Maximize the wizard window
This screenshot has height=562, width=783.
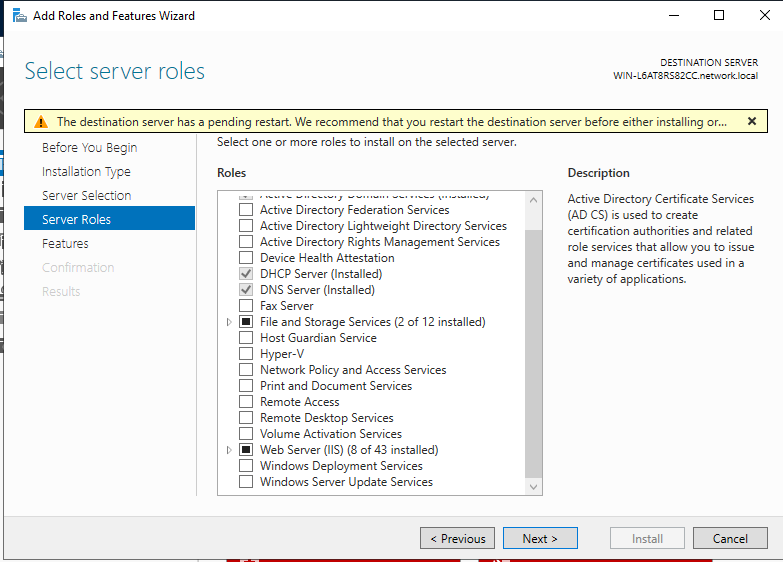coord(718,15)
